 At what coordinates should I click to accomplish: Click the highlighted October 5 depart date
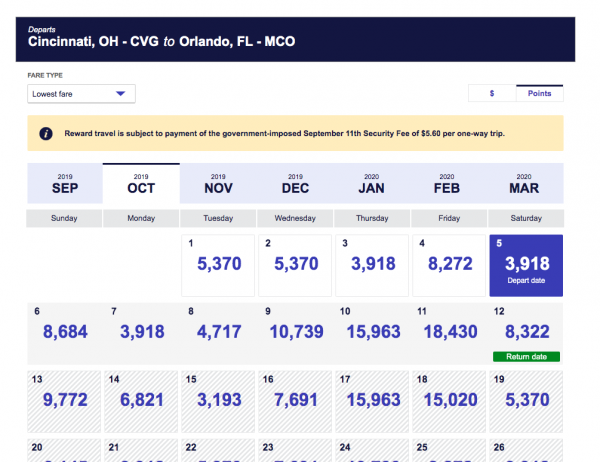[x=525, y=265]
